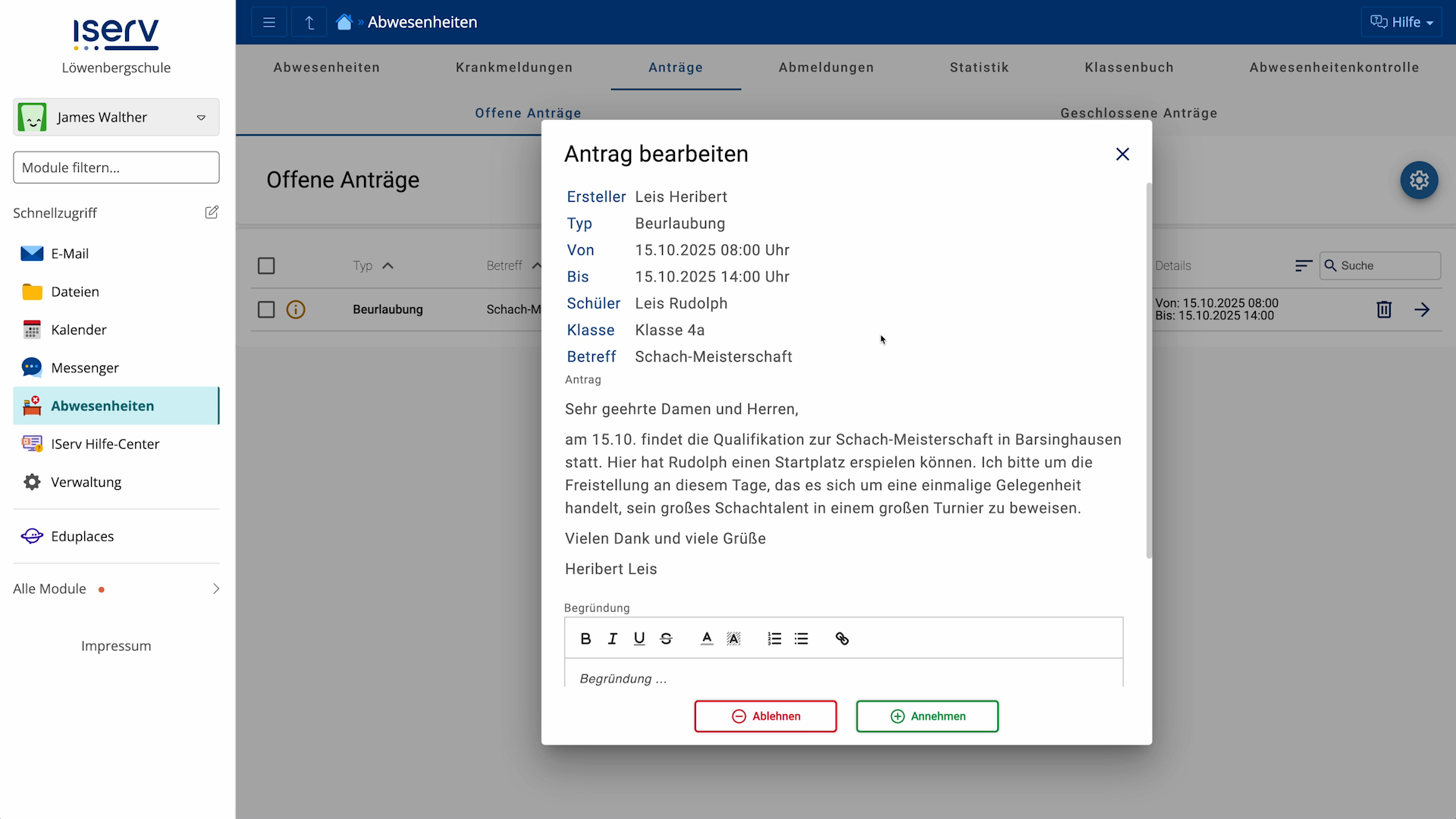The width and height of the screenshot is (1456, 819).
Task: Select the Beurlaubung row checkbox
Action: pos(266,309)
